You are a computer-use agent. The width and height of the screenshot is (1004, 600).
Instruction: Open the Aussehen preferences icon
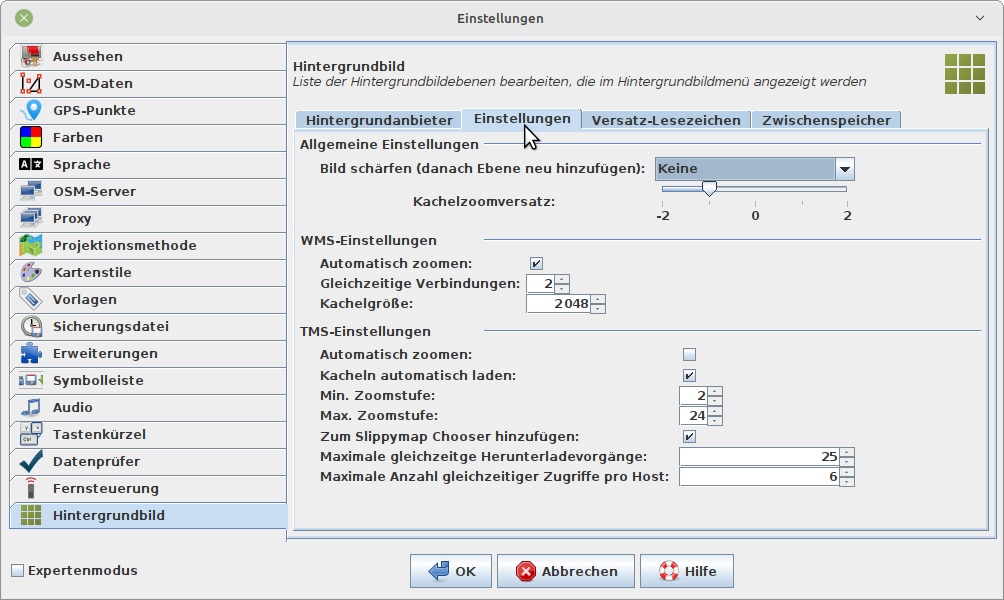click(x=32, y=57)
